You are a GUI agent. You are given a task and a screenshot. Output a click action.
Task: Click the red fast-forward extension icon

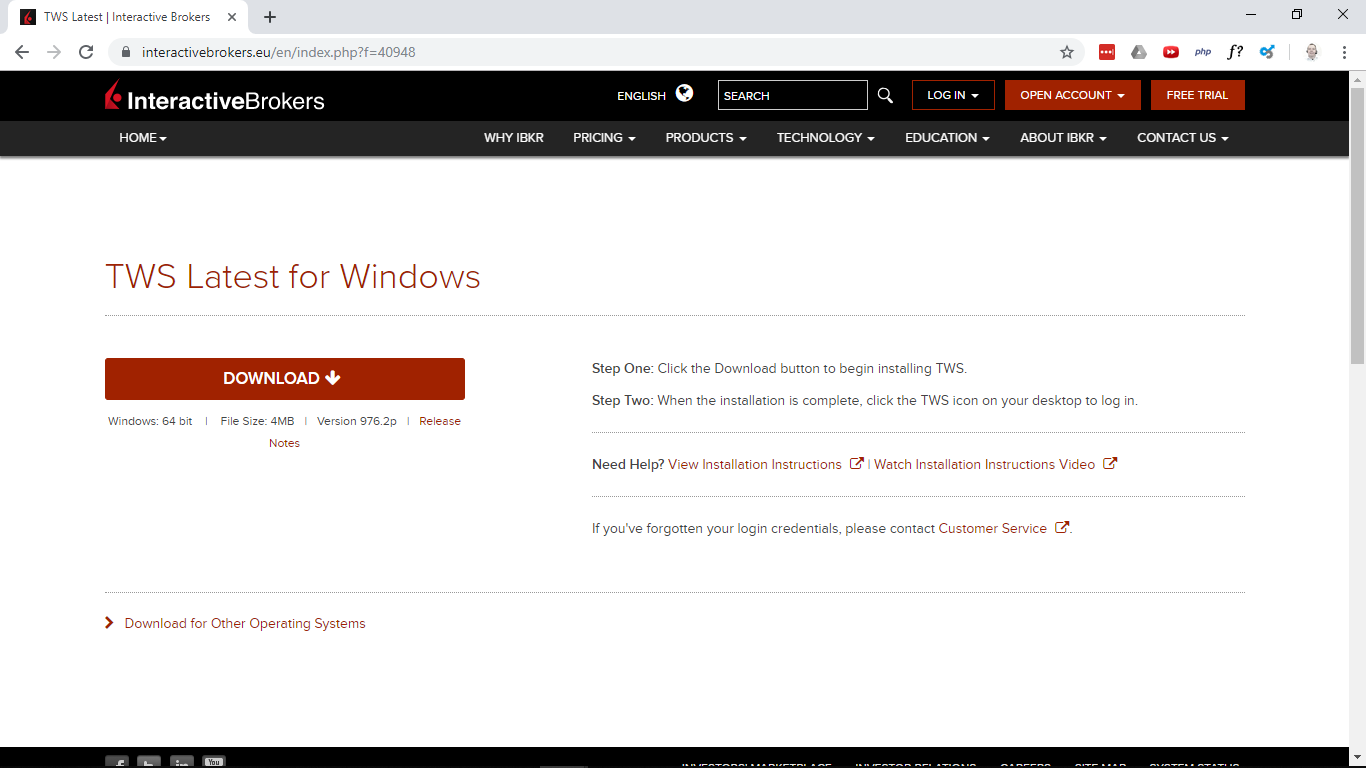coord(1171,52)
